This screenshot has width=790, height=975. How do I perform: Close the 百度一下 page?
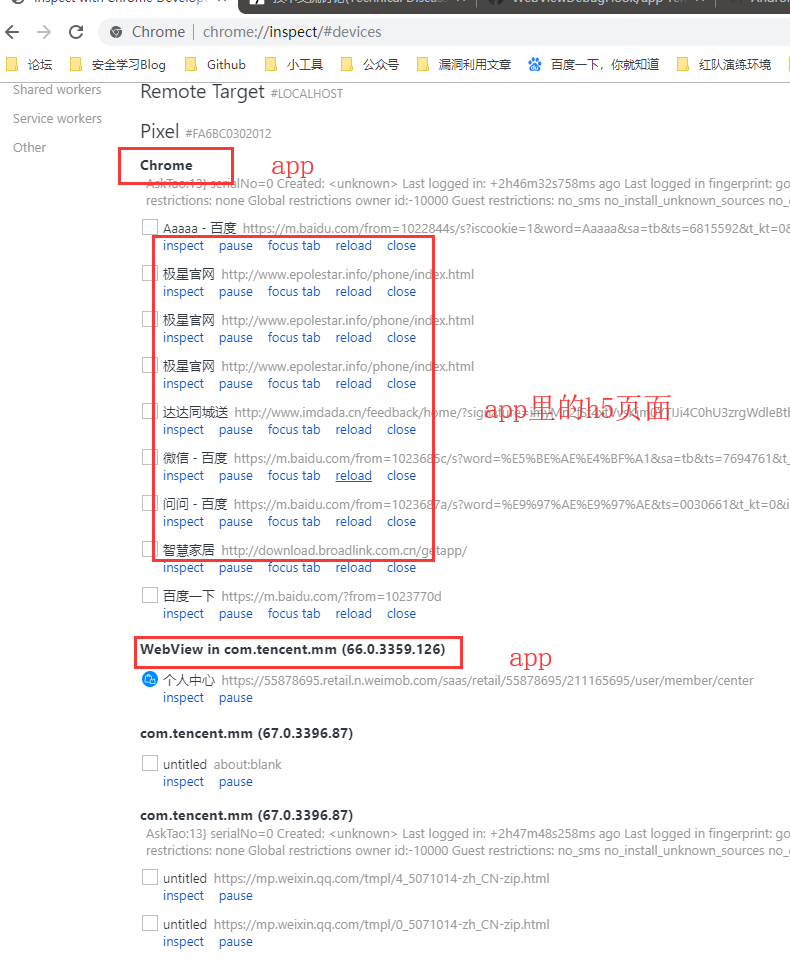click(401, 614)
